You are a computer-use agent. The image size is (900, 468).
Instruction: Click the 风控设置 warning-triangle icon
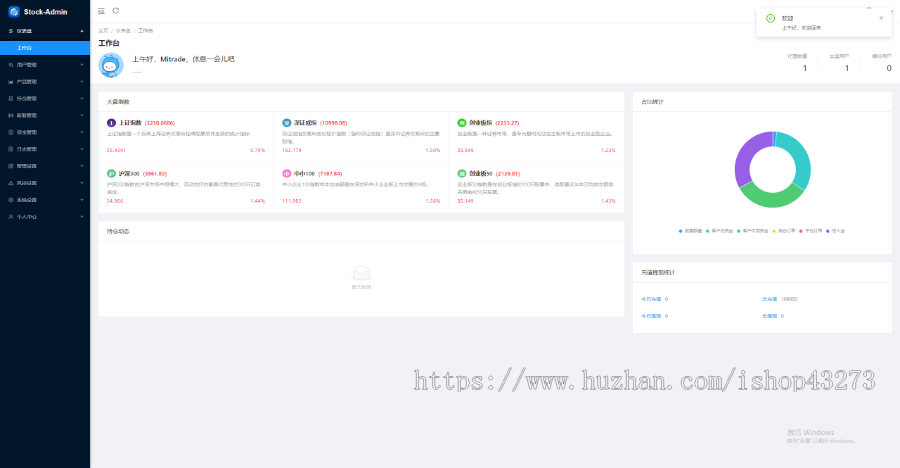11,183
